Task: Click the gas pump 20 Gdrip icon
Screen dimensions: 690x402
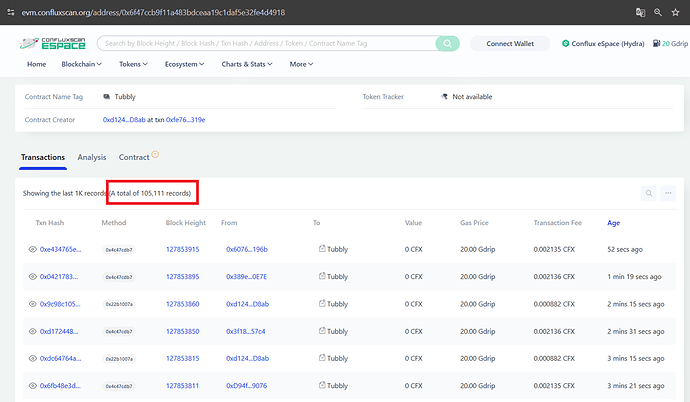Action: 656,43
